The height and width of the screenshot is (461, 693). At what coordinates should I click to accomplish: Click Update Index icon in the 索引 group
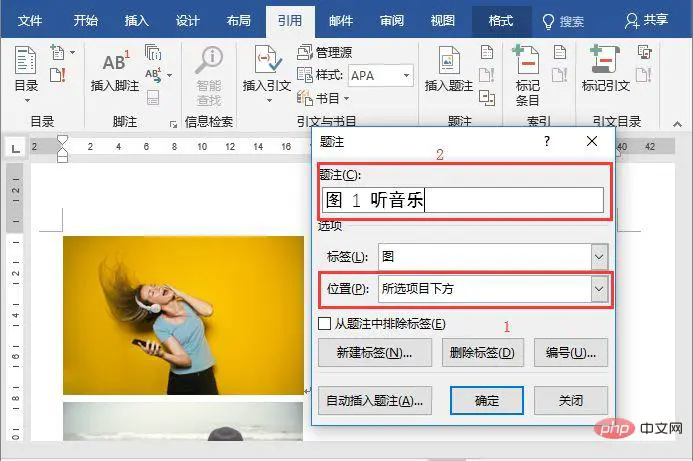(560, 75)
